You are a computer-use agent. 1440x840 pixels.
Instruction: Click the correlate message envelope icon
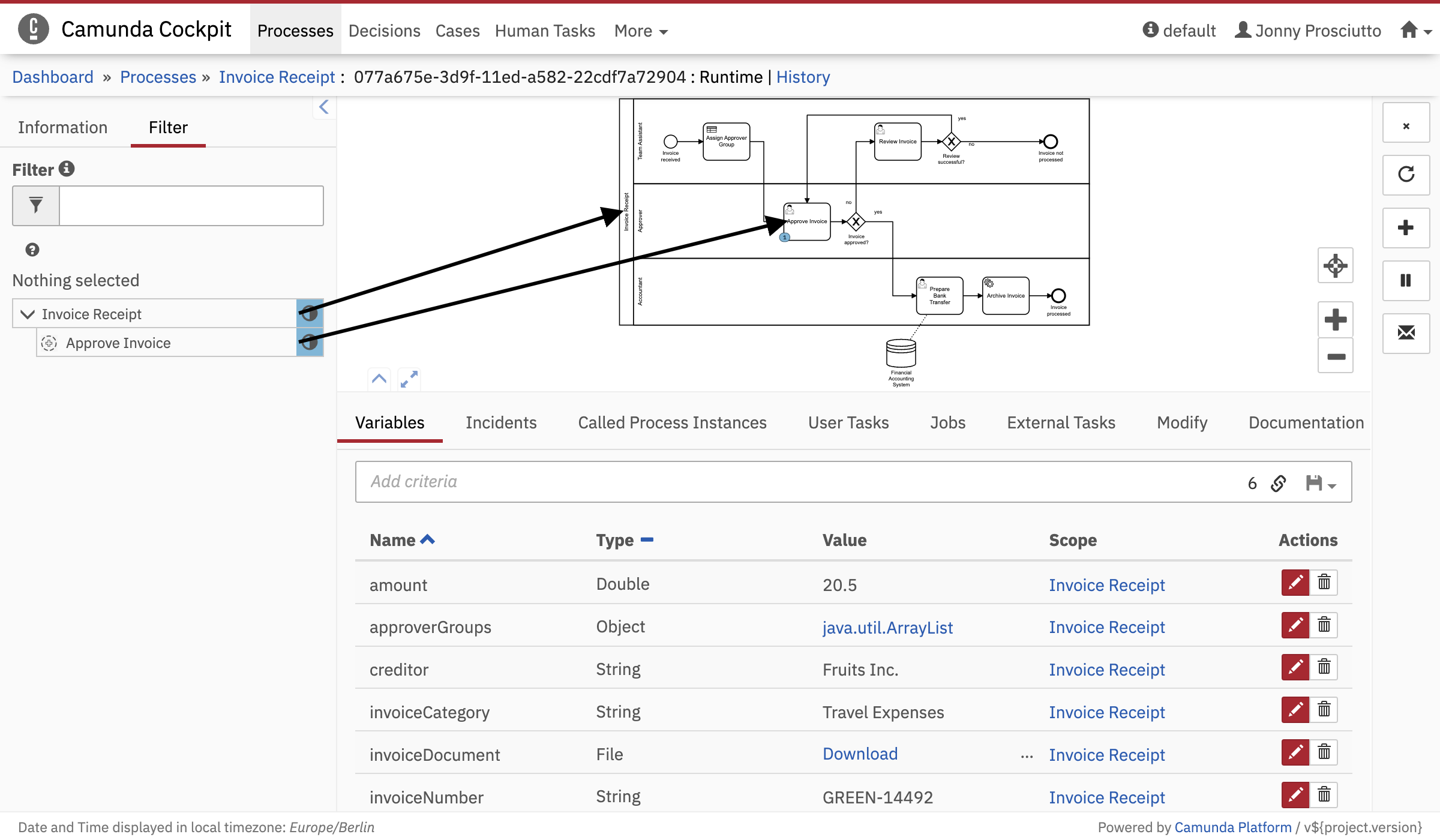point(1406,333)
